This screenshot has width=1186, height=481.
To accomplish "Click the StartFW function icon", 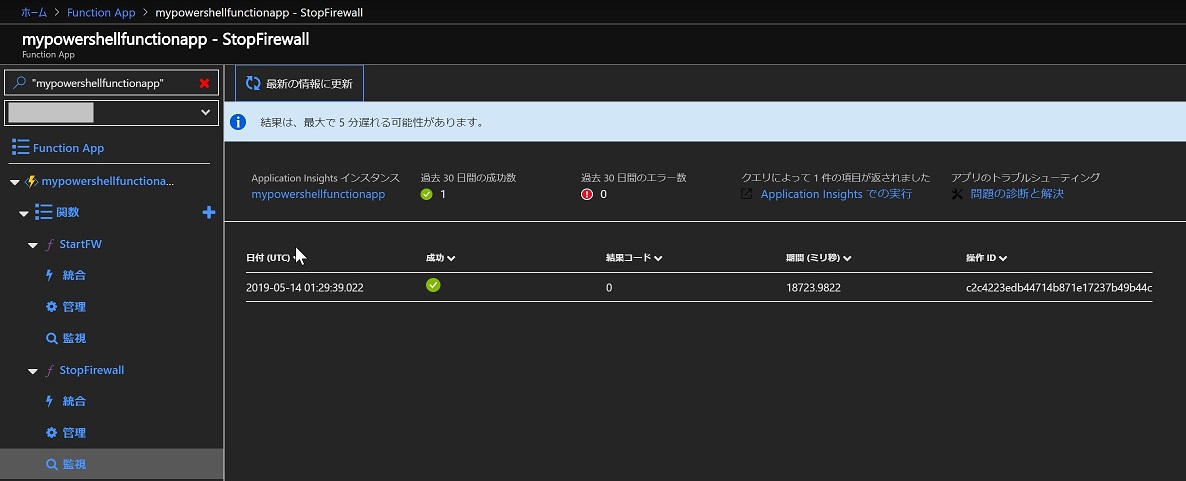I will tap(50, 244).
